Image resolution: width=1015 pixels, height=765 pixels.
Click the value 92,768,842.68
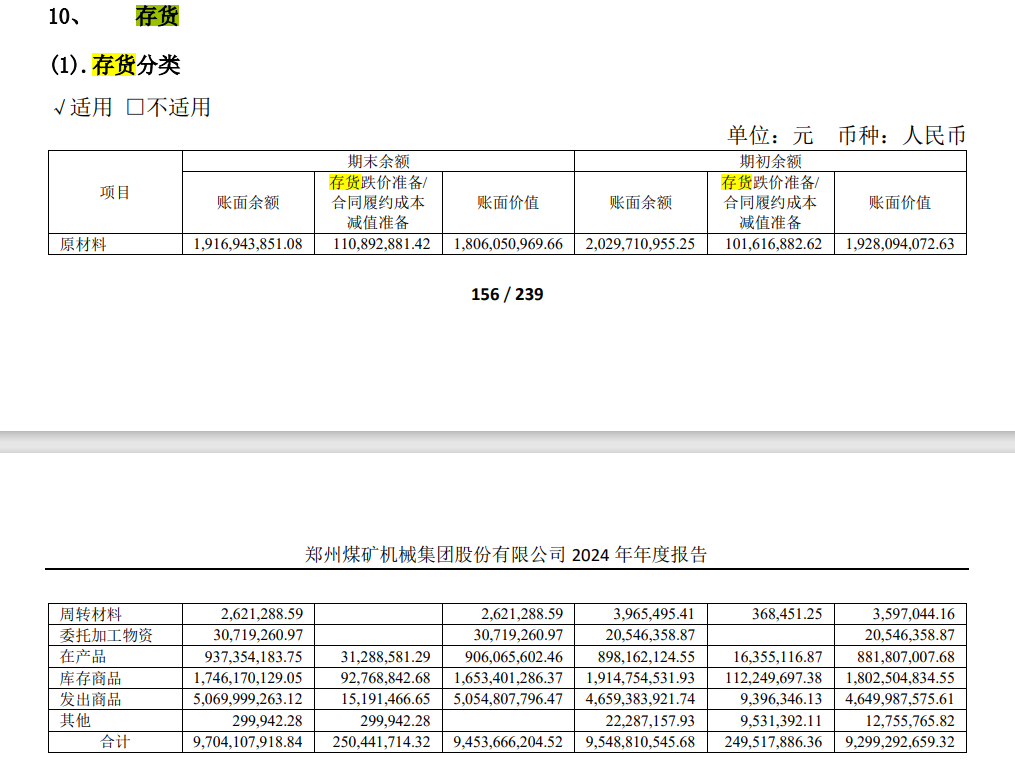[x=385, y=678]
